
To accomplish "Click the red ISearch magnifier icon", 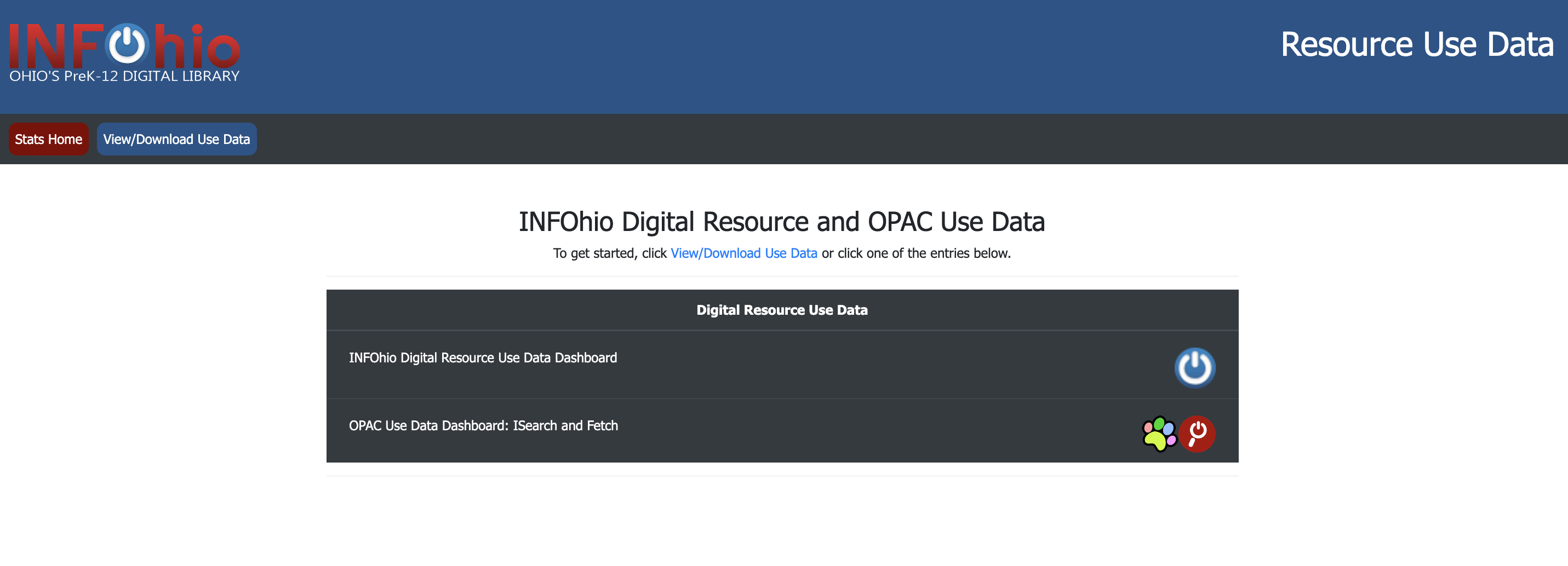I will pos(1197,434).
